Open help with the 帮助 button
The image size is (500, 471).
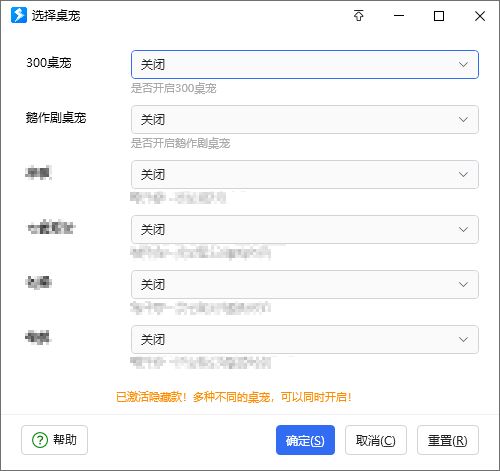tap(55, 440)
